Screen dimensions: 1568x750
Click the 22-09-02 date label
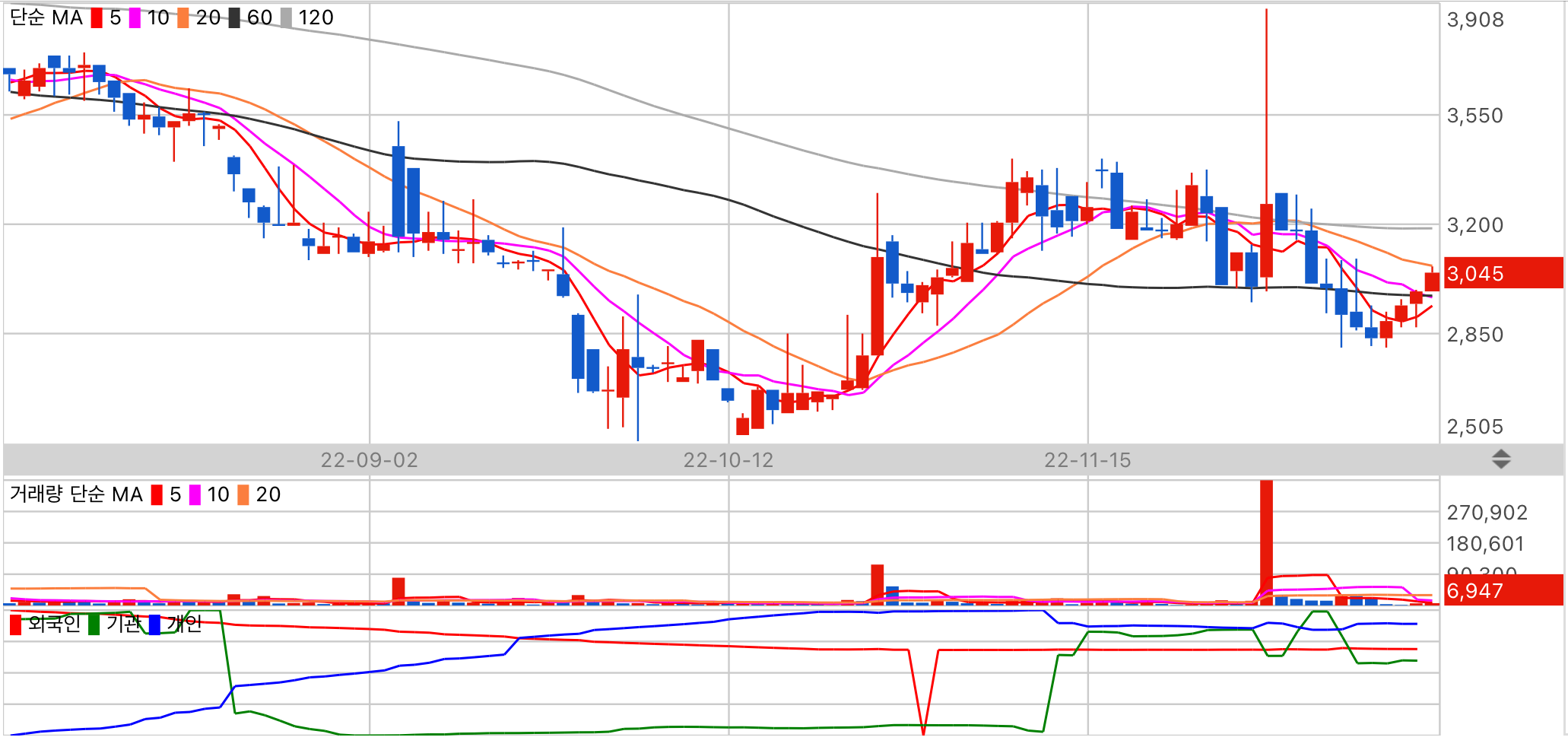(369, 460)
